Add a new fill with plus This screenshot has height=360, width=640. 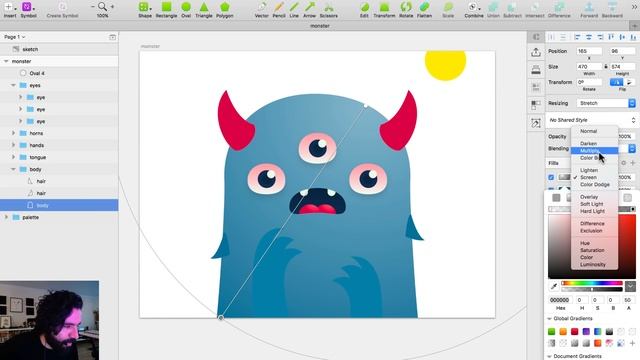[633, 163]
